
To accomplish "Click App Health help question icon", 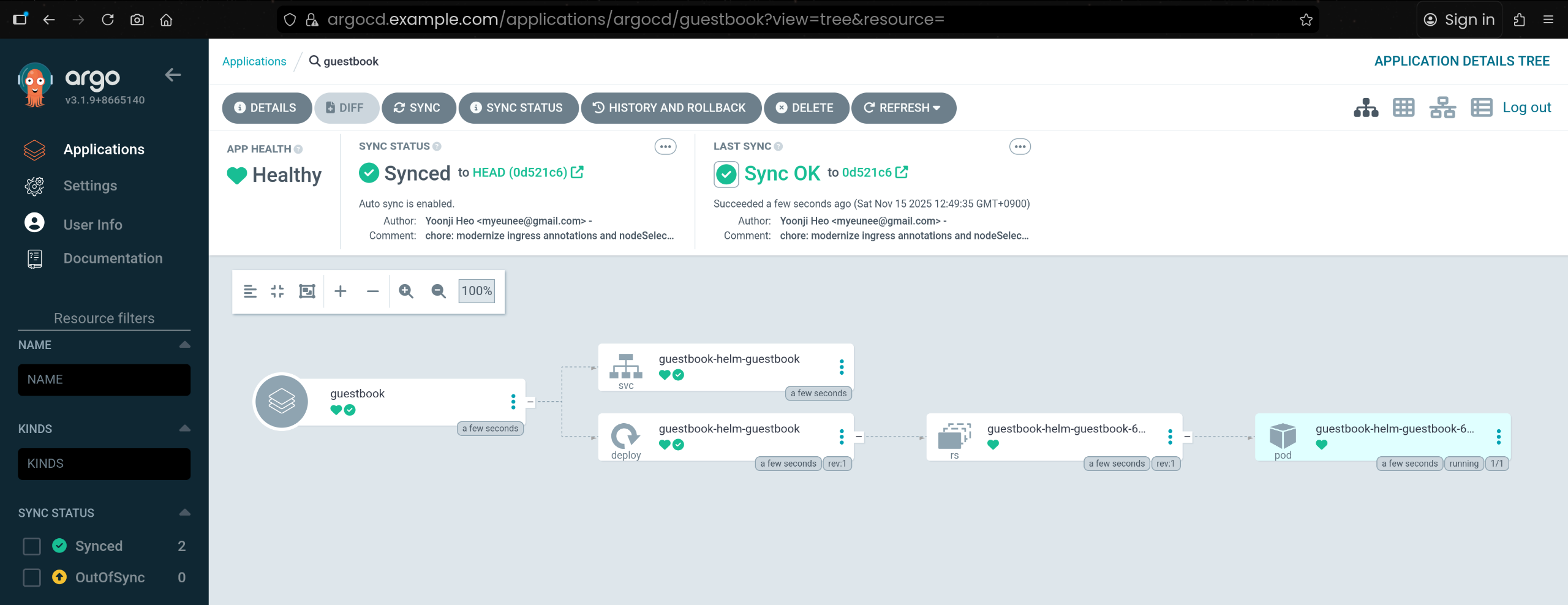I will click(298, 149).
